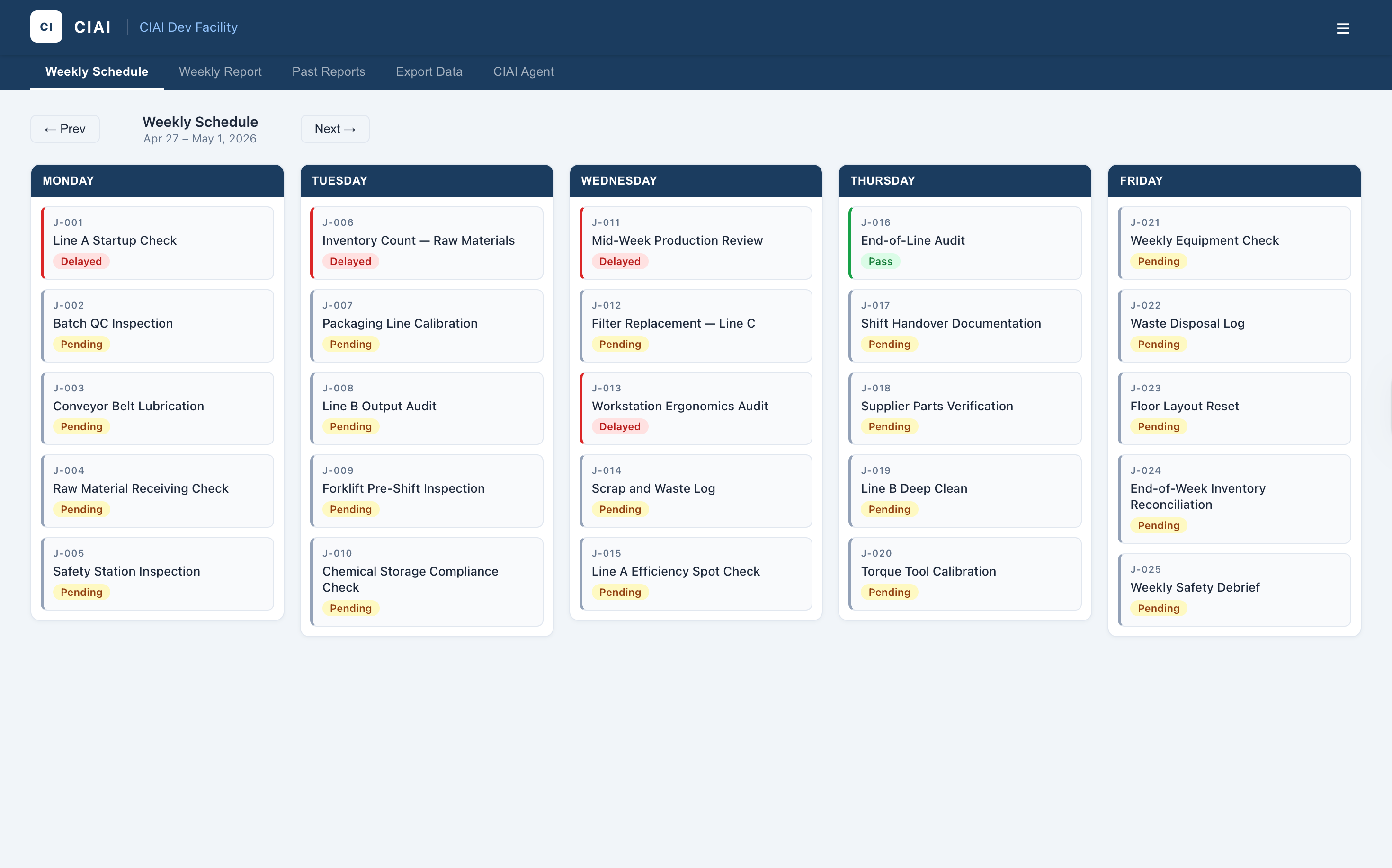Select the Conveyor Belt Lubrication card
The image size is (1392, 868).
point(157,408)
